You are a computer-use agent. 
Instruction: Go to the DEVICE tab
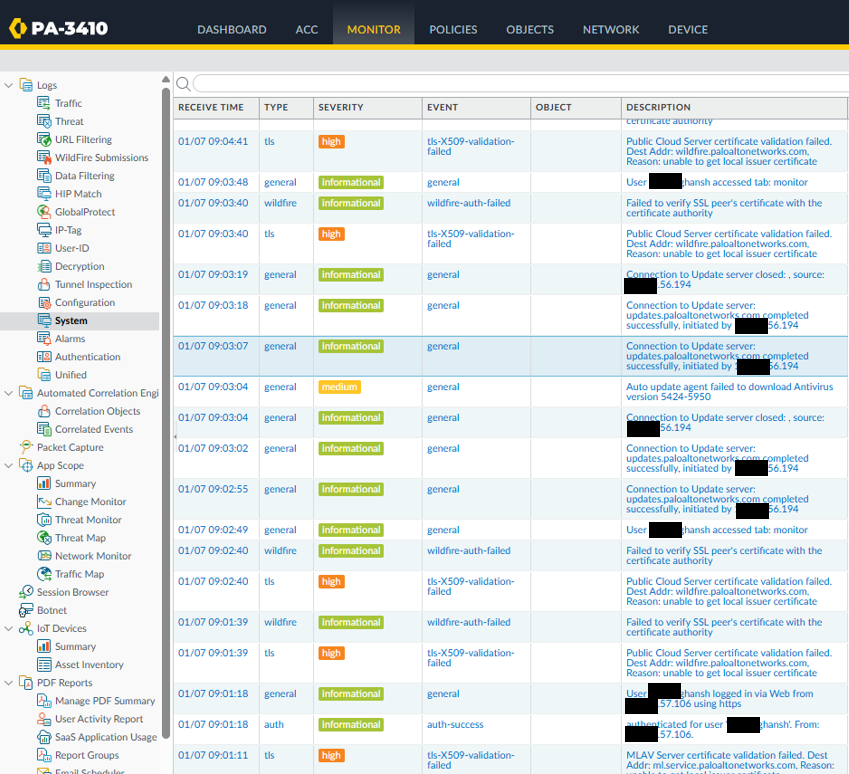[x=687, y=29]
